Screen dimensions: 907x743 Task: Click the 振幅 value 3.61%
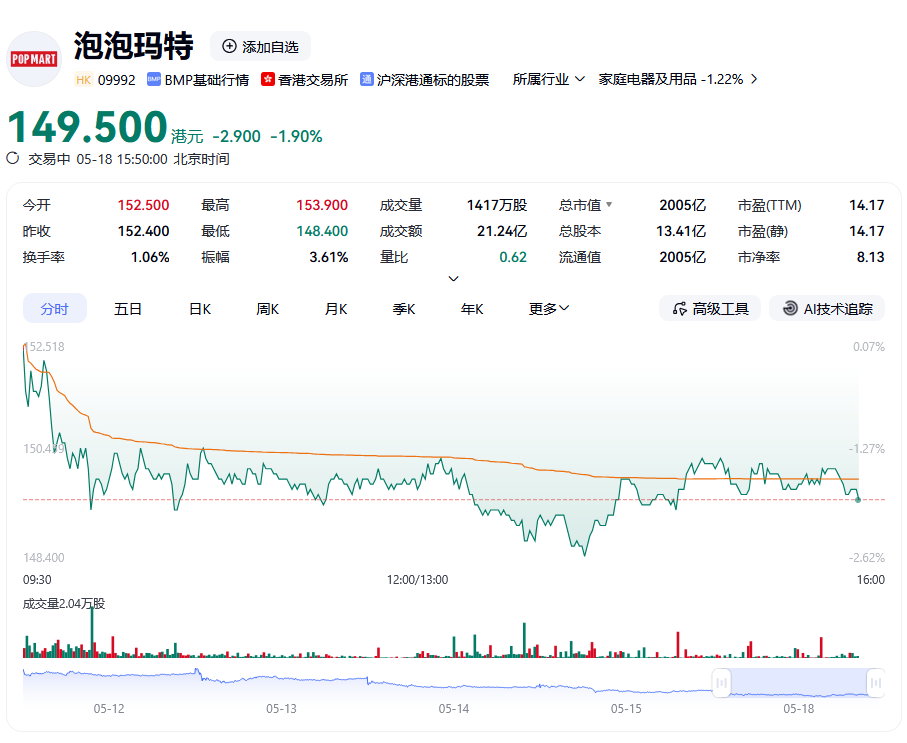(329, 257)
